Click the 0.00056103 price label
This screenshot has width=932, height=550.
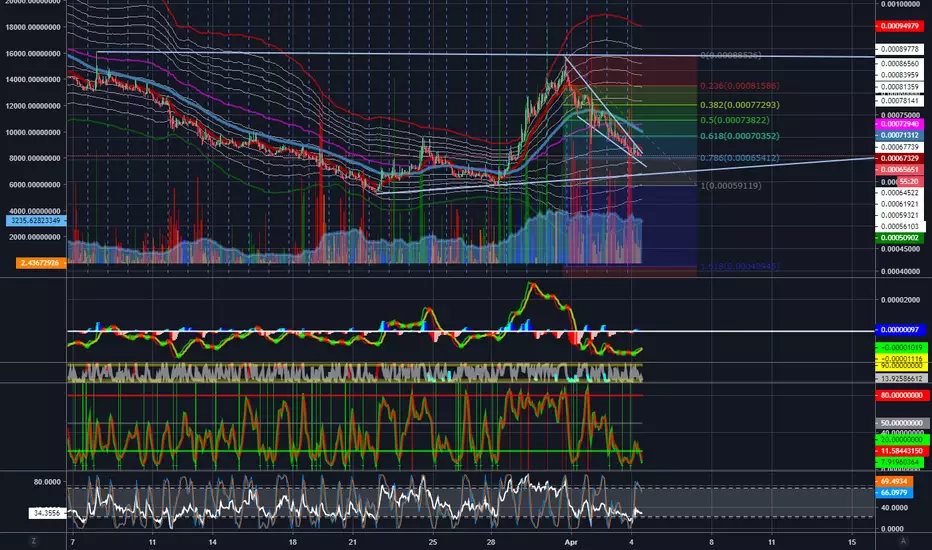tap(900, 227)
